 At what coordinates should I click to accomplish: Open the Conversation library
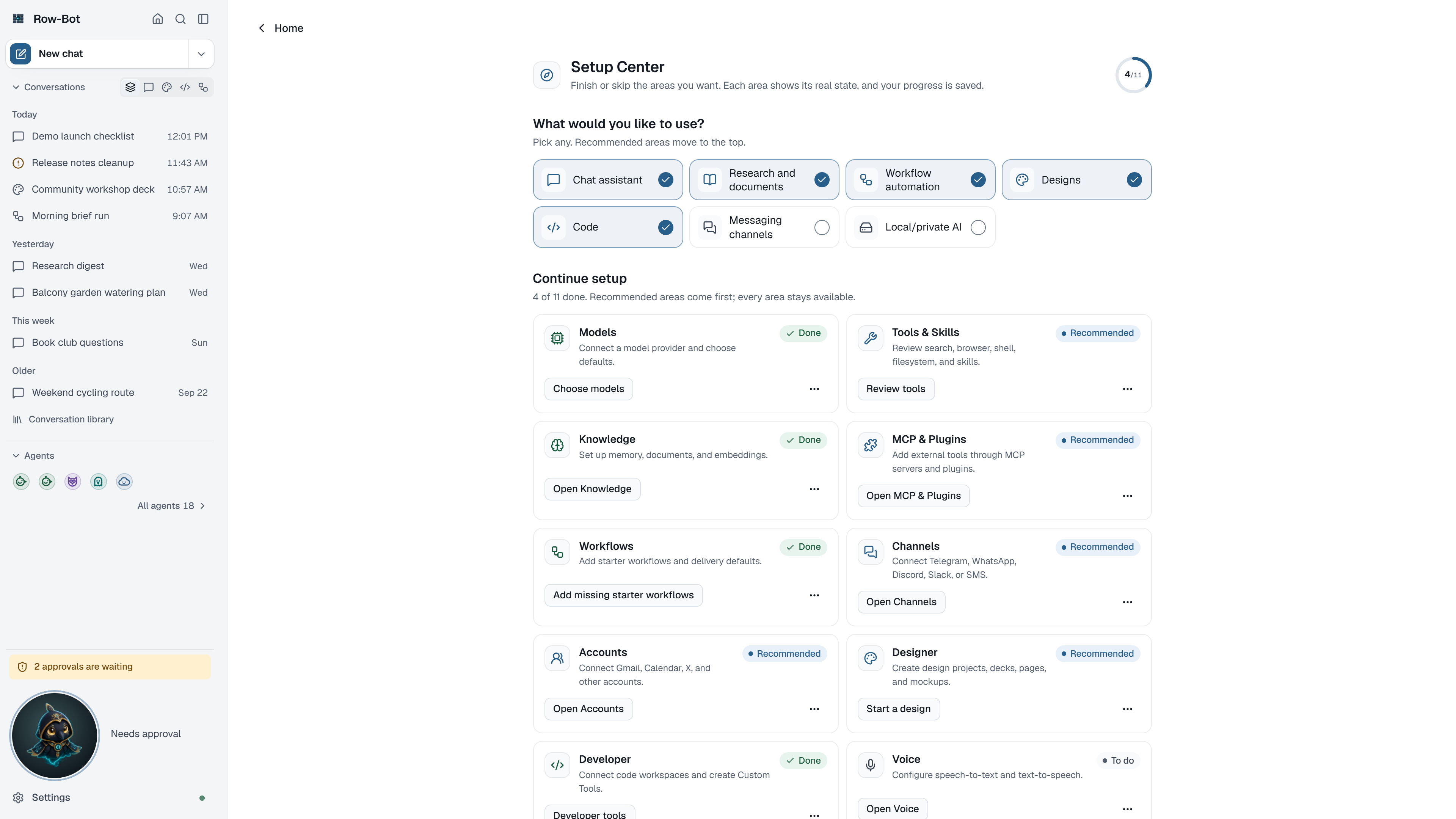63,419
